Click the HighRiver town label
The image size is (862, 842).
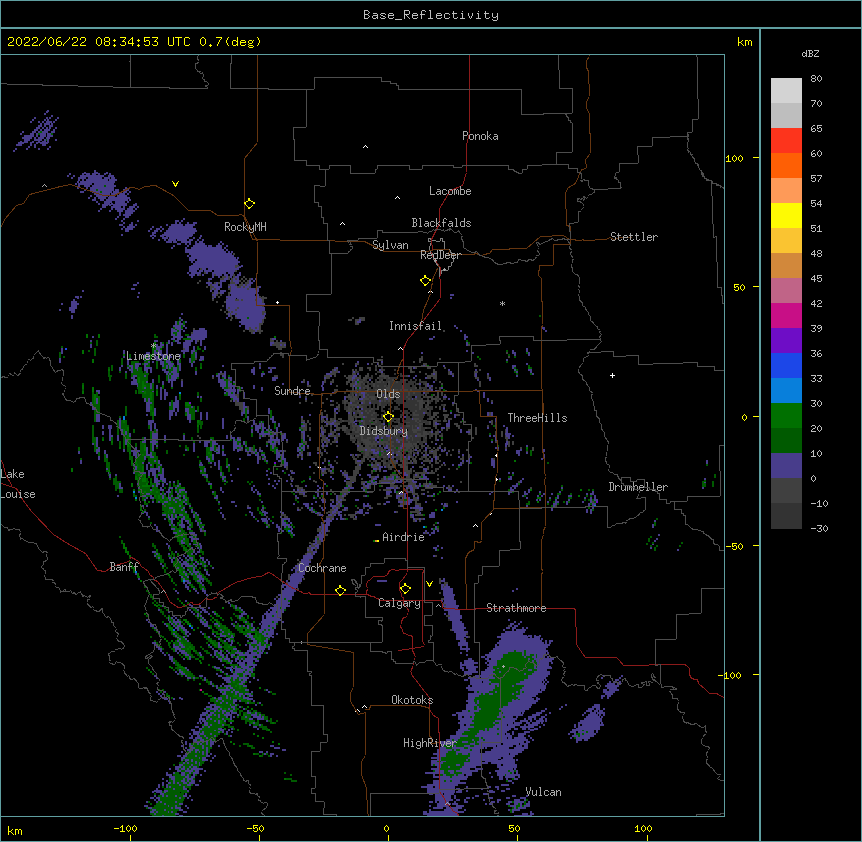430,743
